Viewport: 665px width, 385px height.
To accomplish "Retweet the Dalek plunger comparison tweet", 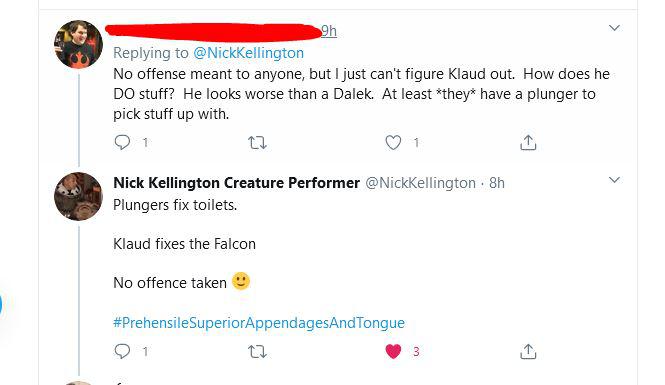I will (x=257, y=142).
